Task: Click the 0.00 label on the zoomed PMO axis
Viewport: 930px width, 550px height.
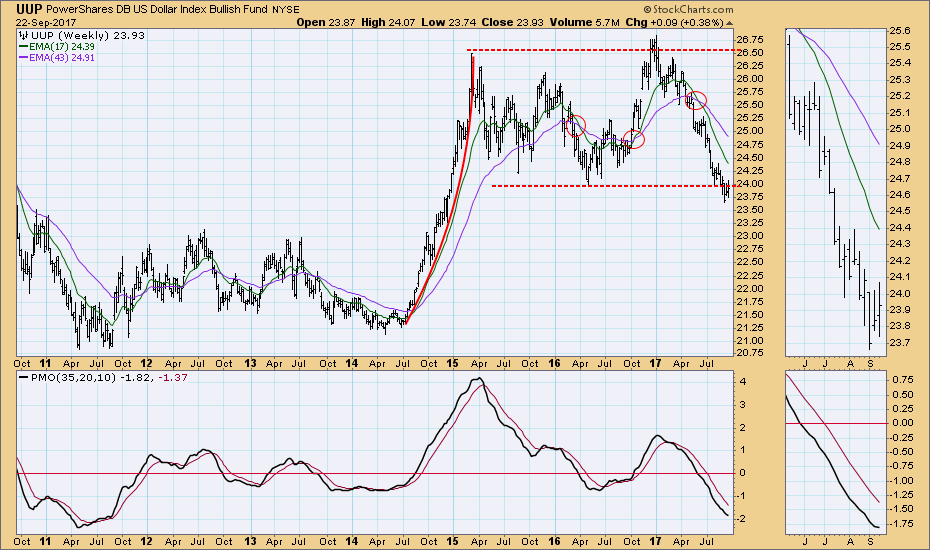Action: point(902,423)
